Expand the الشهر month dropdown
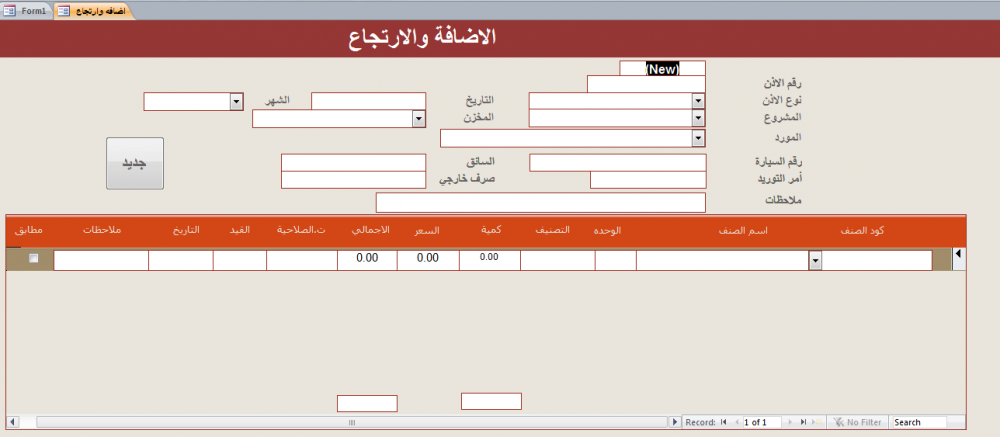Viewport: 1000px width, 437px height. click(x=237, y=101)
